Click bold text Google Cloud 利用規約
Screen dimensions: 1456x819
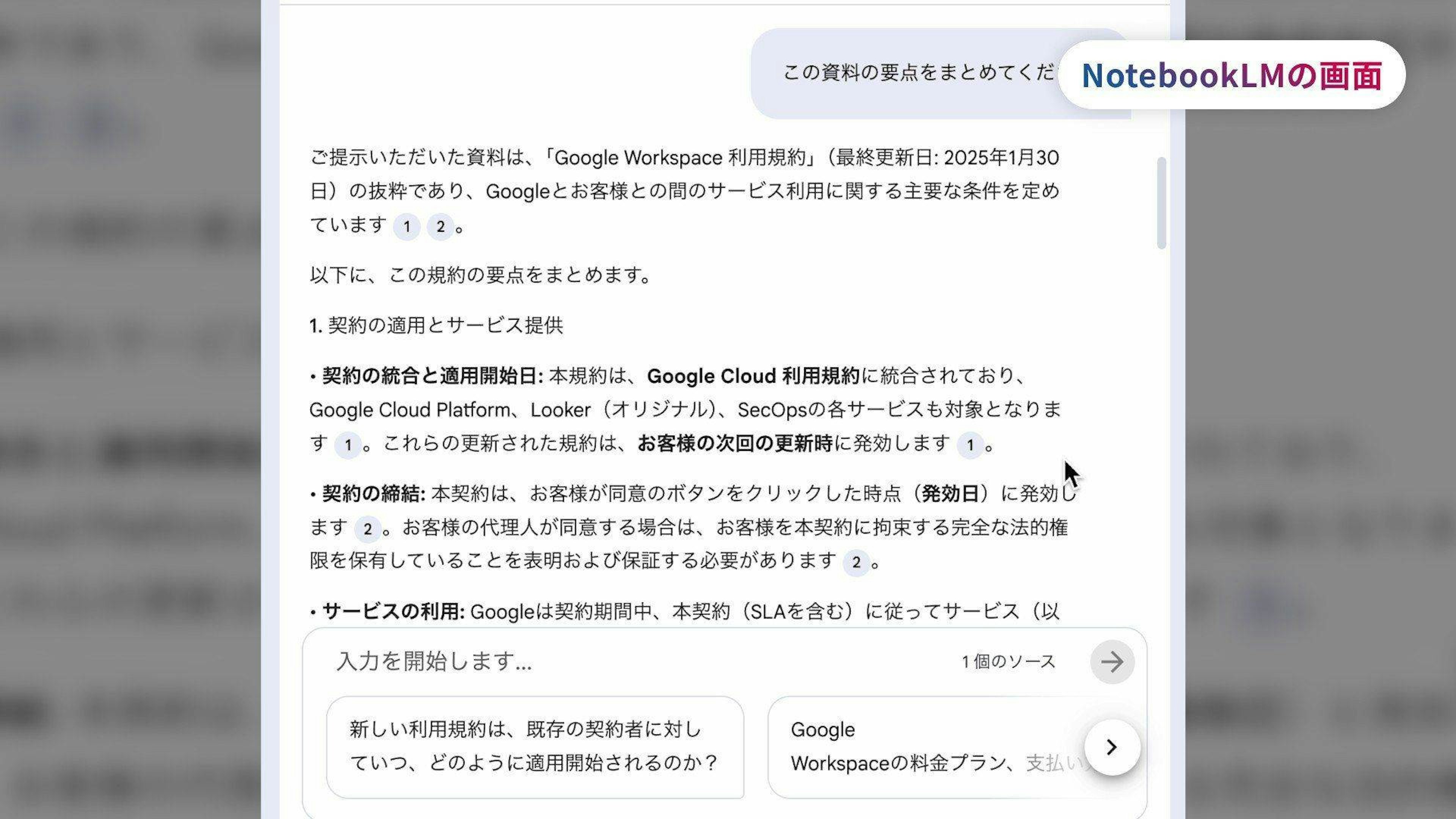pos(753,377)
